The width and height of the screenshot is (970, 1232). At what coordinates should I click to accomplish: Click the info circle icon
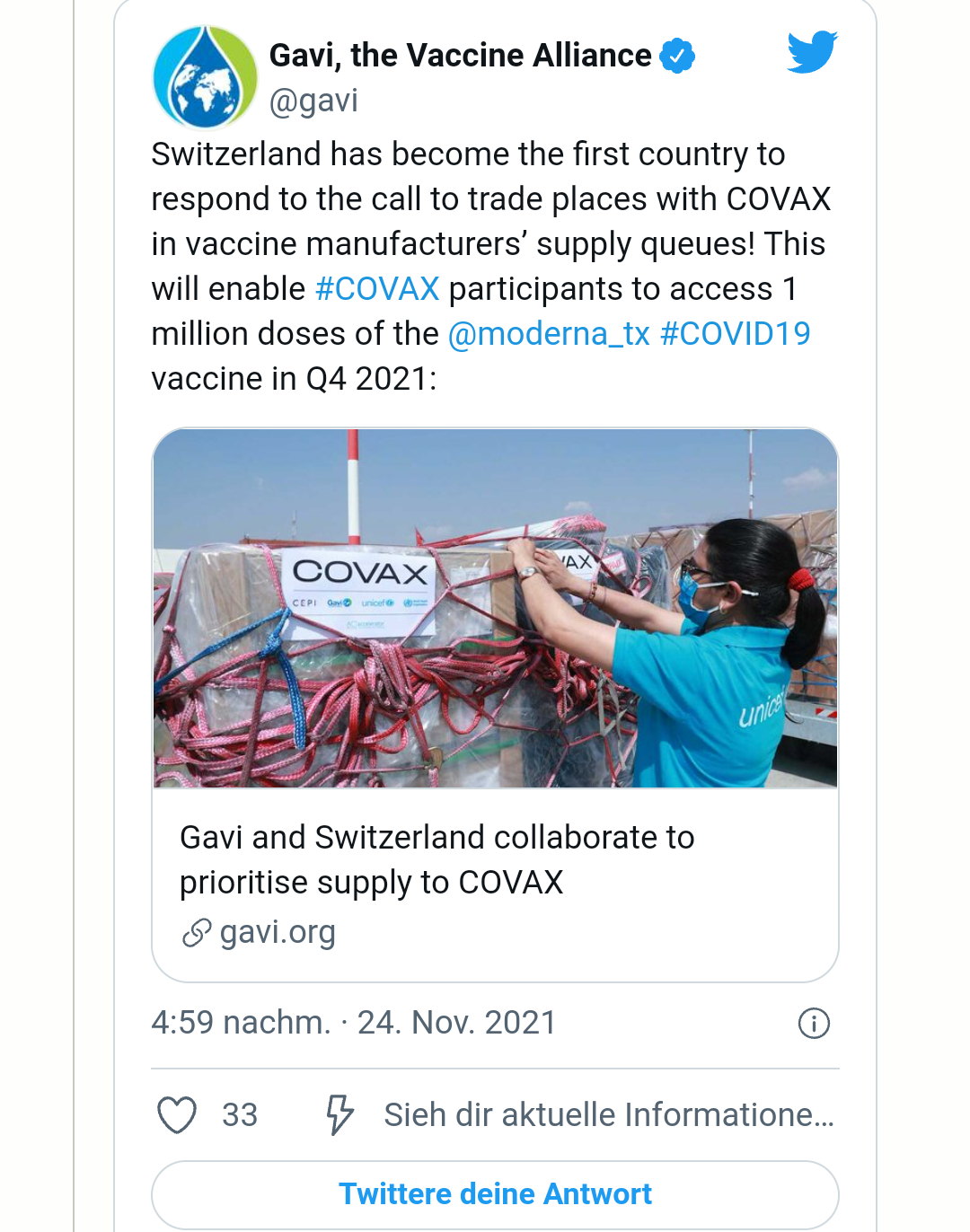[x=814, y=1023]
